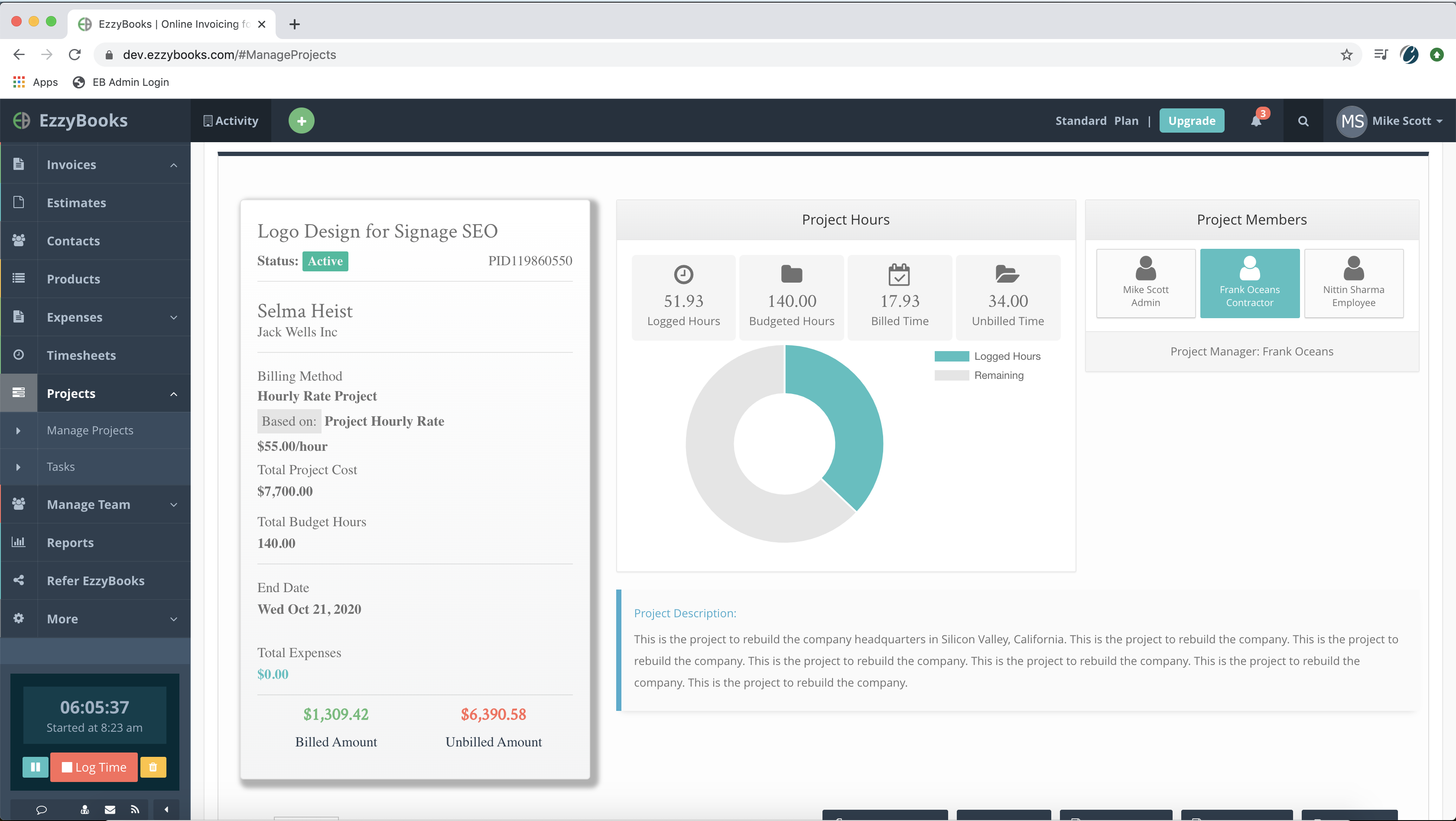Bookmark this page with the star icon
The image size is (1456, 821).
tap(1346, 55)
